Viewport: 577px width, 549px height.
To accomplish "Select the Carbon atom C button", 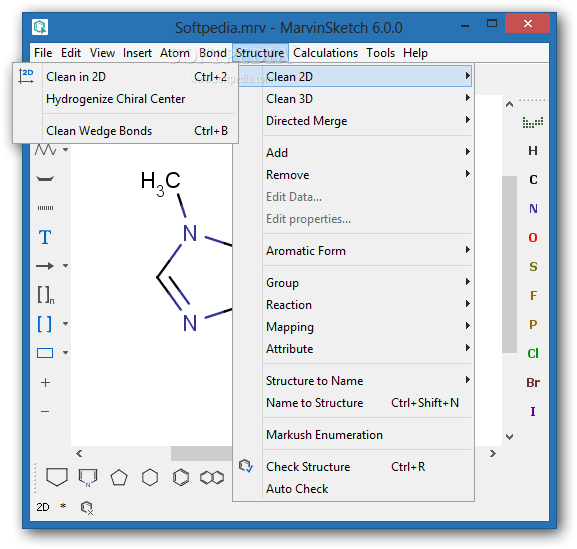I will [x=533, y=180].
